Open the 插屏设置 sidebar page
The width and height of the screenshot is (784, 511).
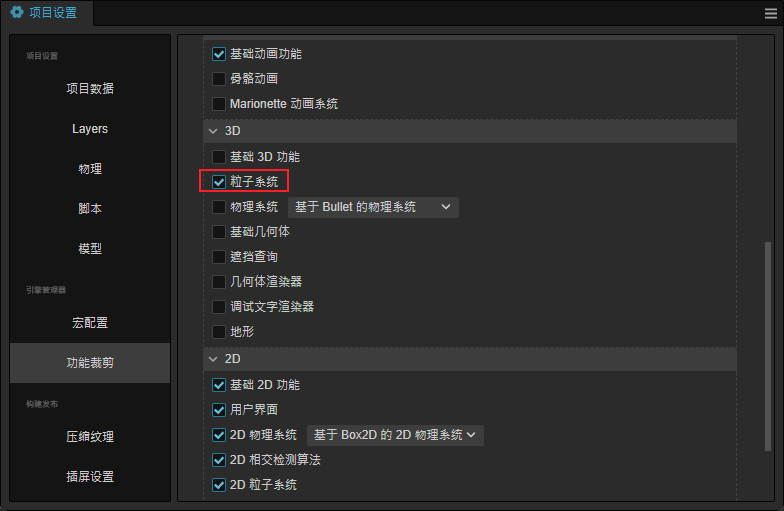[x=90, y=476]
